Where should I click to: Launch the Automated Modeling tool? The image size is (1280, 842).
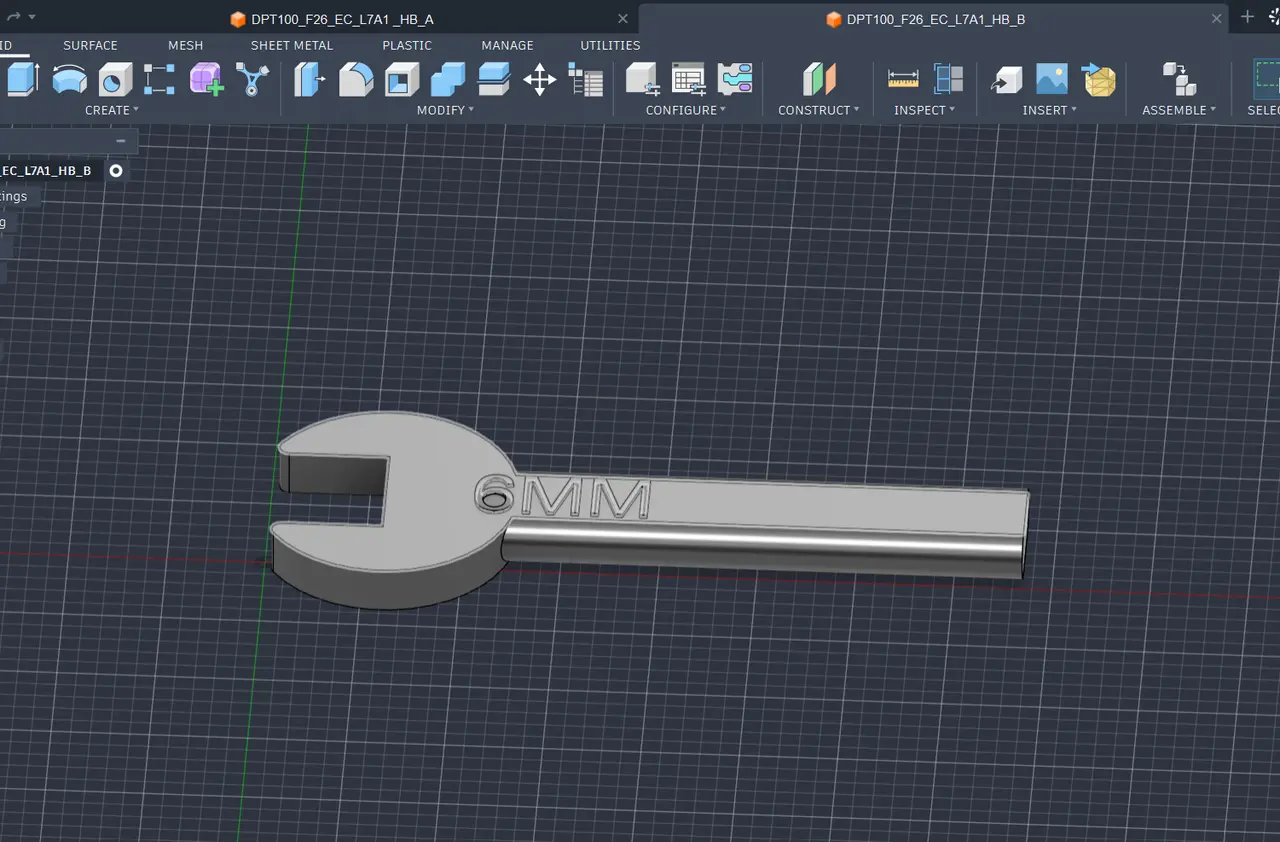tap(252, 79)
